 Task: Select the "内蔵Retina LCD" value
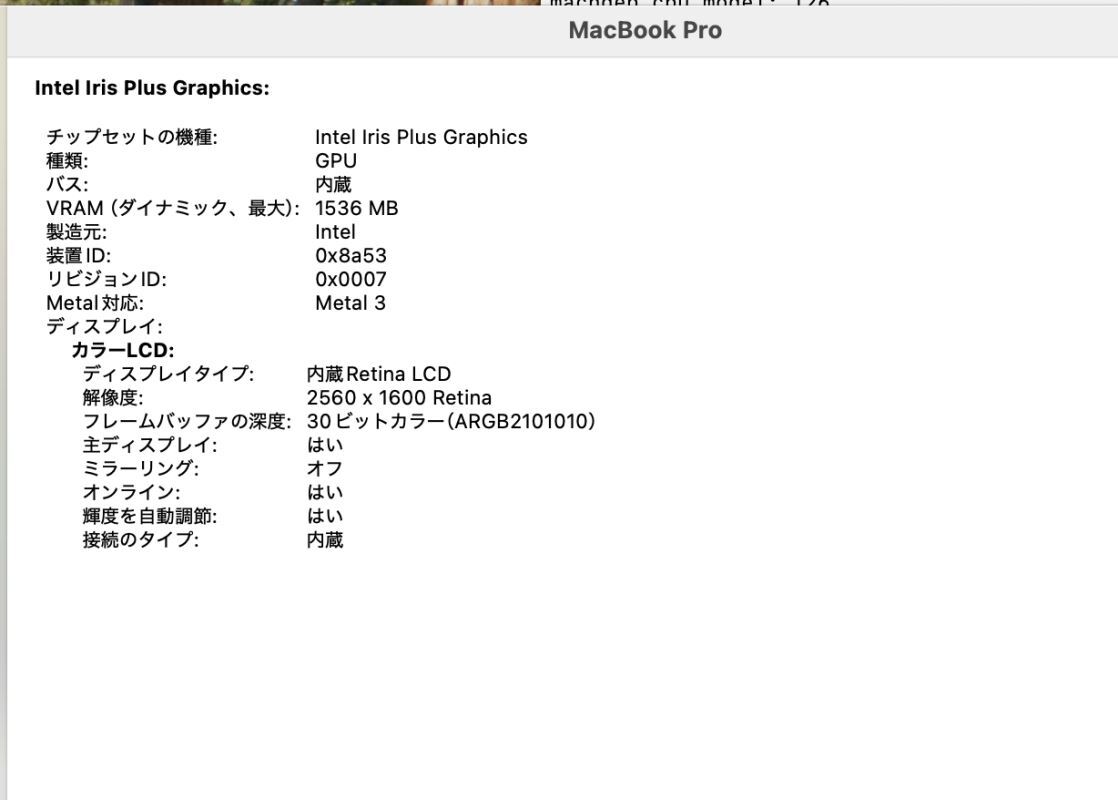tap(379, 374)
